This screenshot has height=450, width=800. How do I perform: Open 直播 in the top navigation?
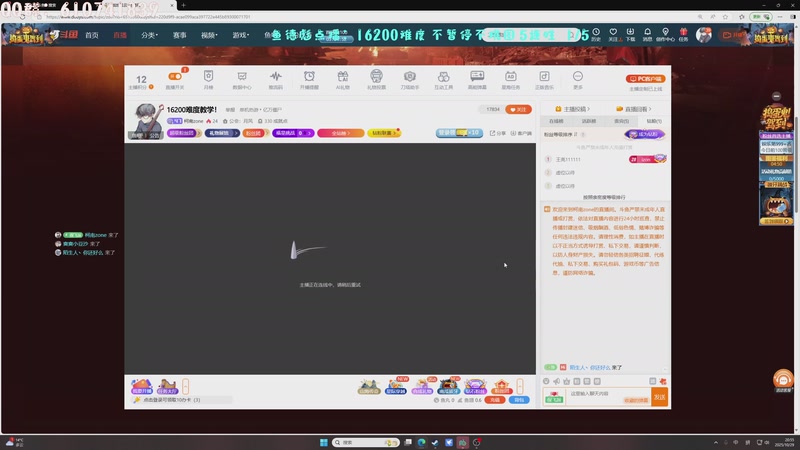tap(120, 35)
